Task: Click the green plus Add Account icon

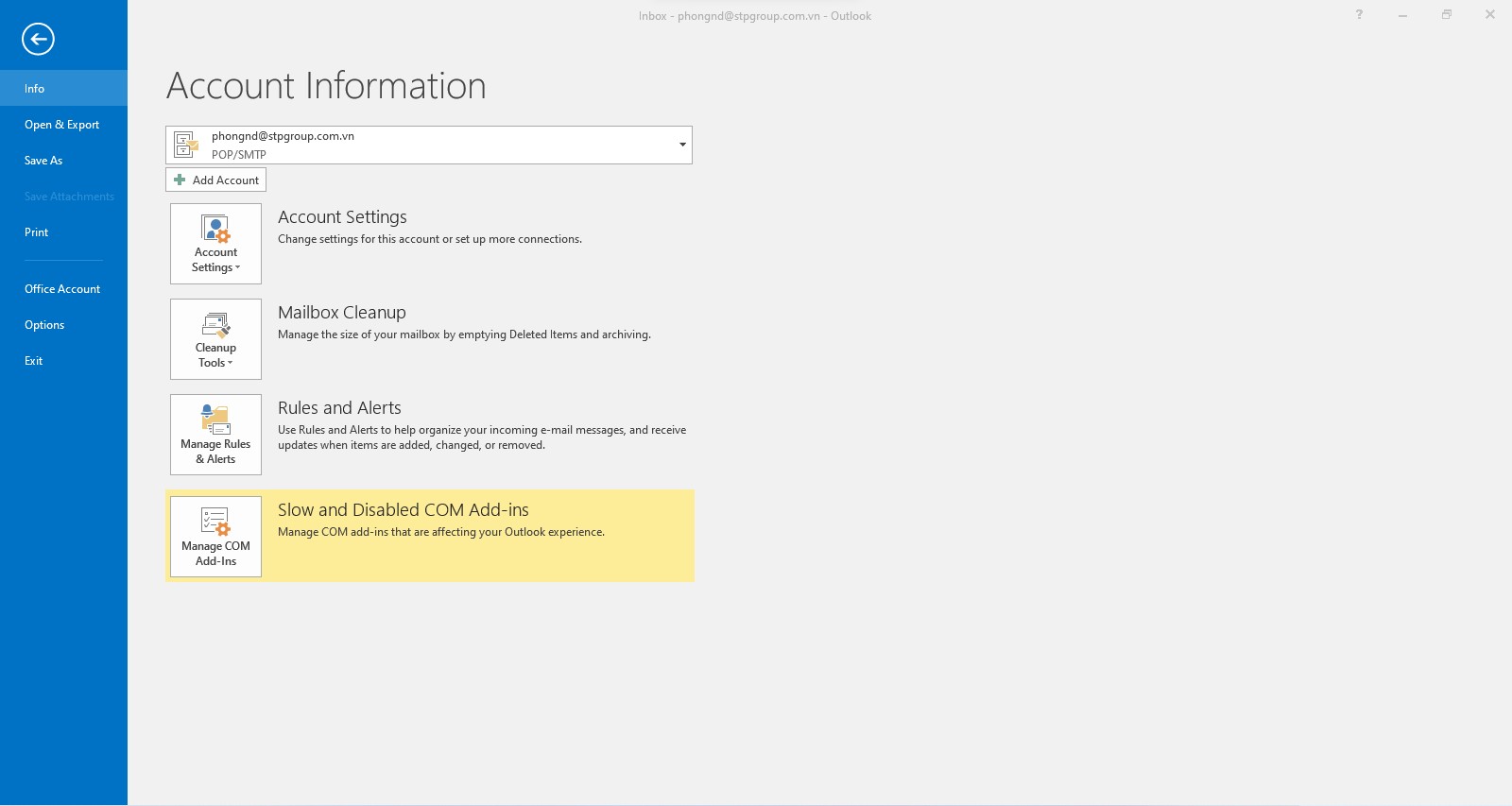Action: click(x=180, y=180)
